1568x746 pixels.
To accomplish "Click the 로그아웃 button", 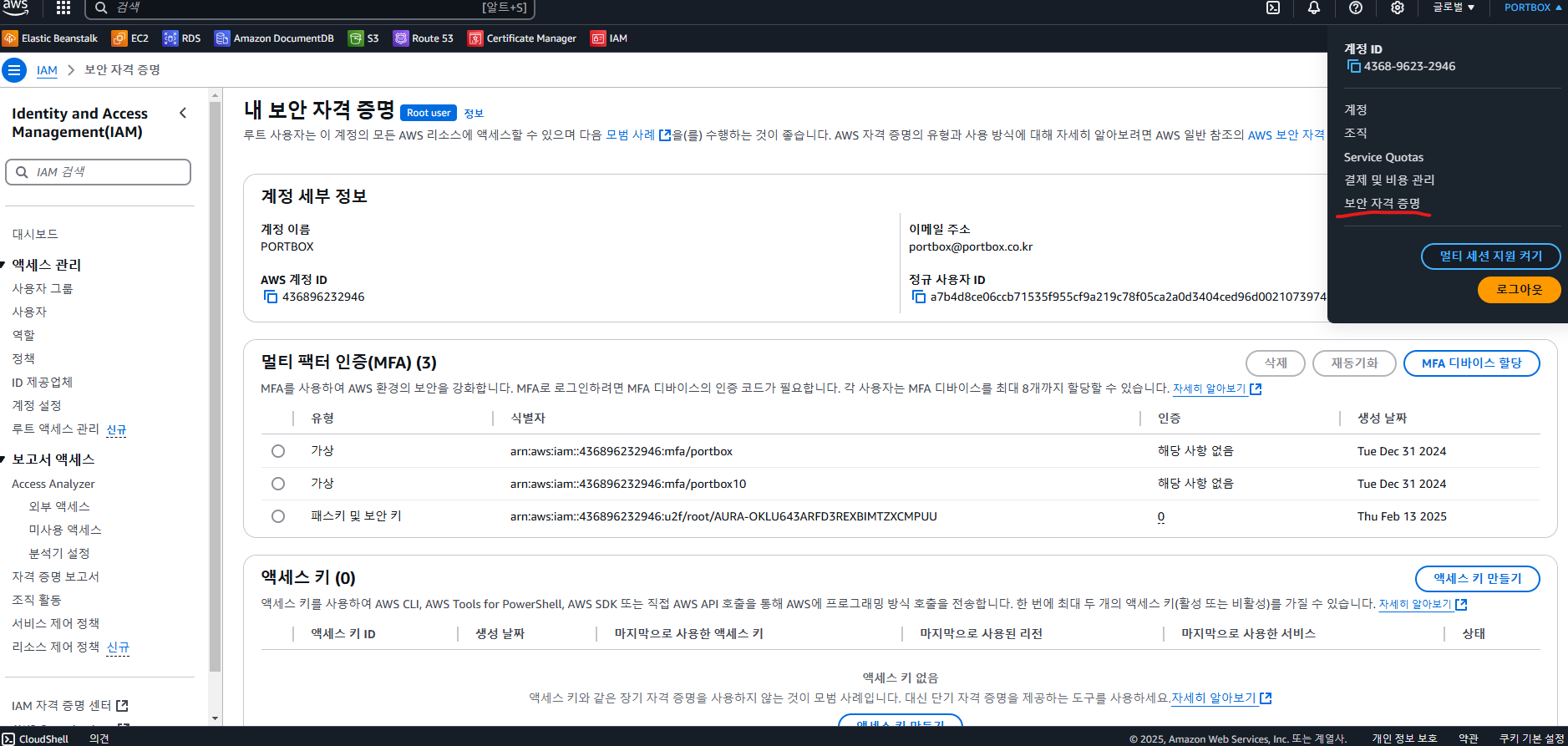I will pos(1519,289).
